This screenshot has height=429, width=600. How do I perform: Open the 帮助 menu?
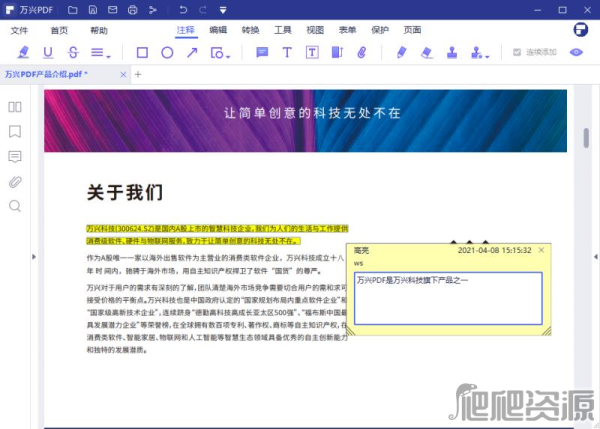99,30
